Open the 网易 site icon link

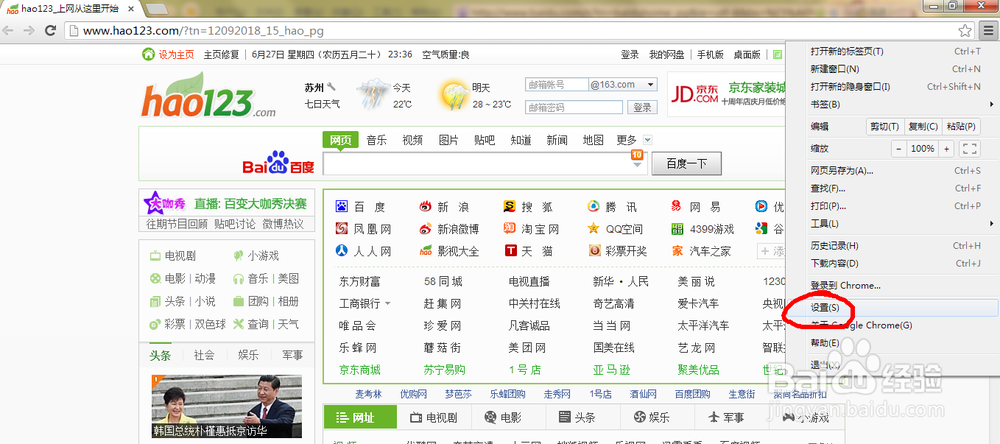coord(677,206)
